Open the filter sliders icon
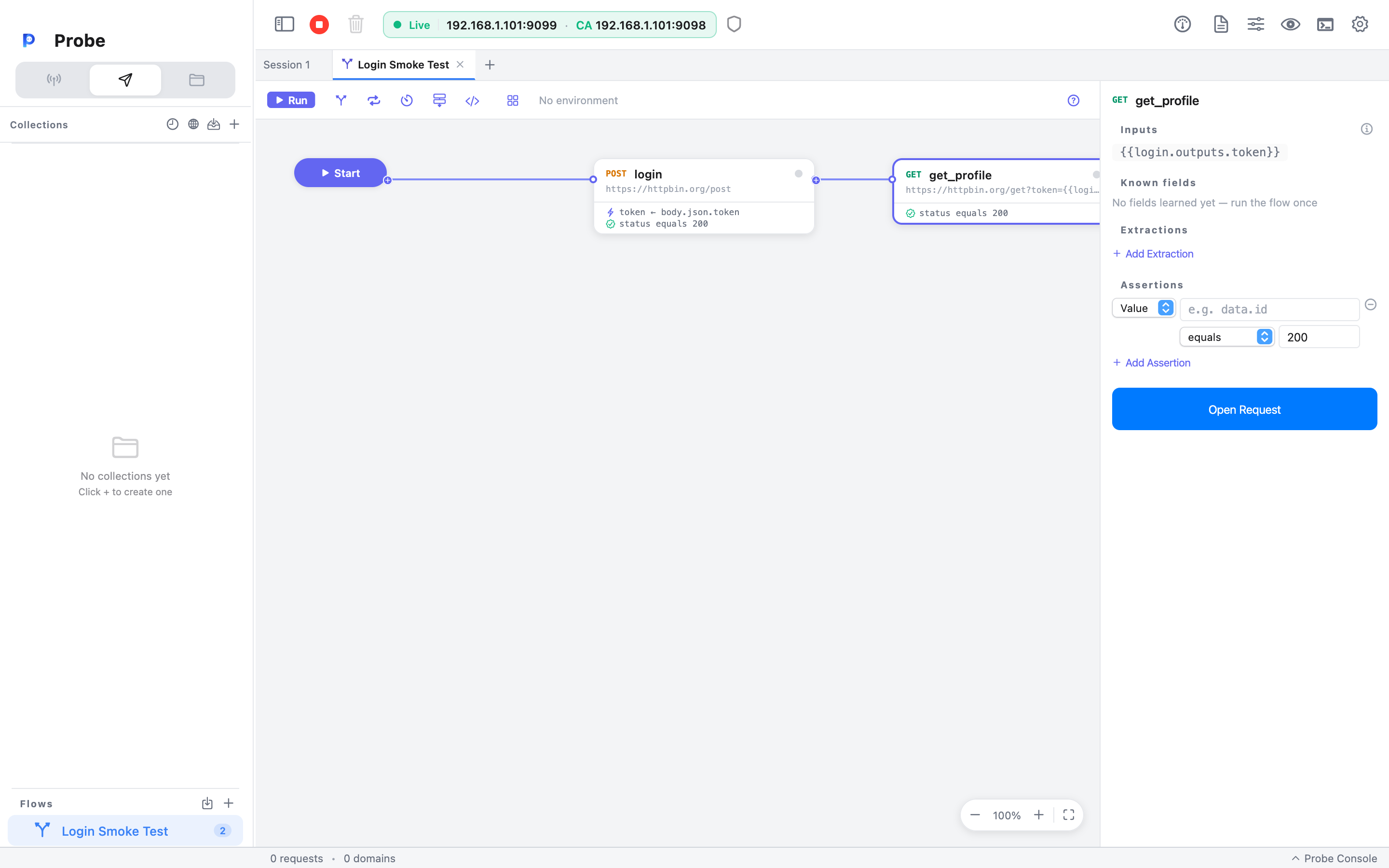The image size is (1389, 868). (1256, 24)
